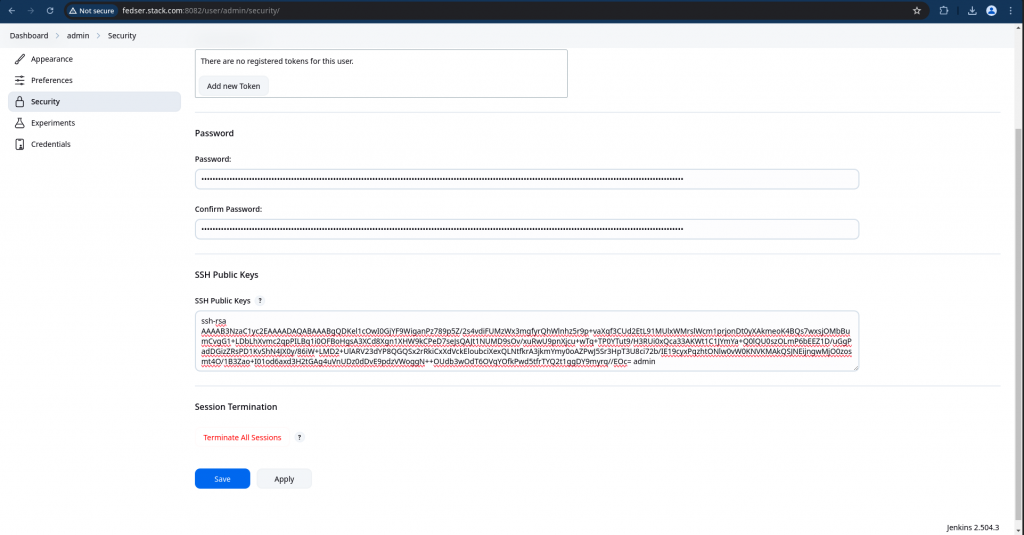Open help for Terminate All Sessions
This screenshot has width=1024, height=535.
point(299,437)
